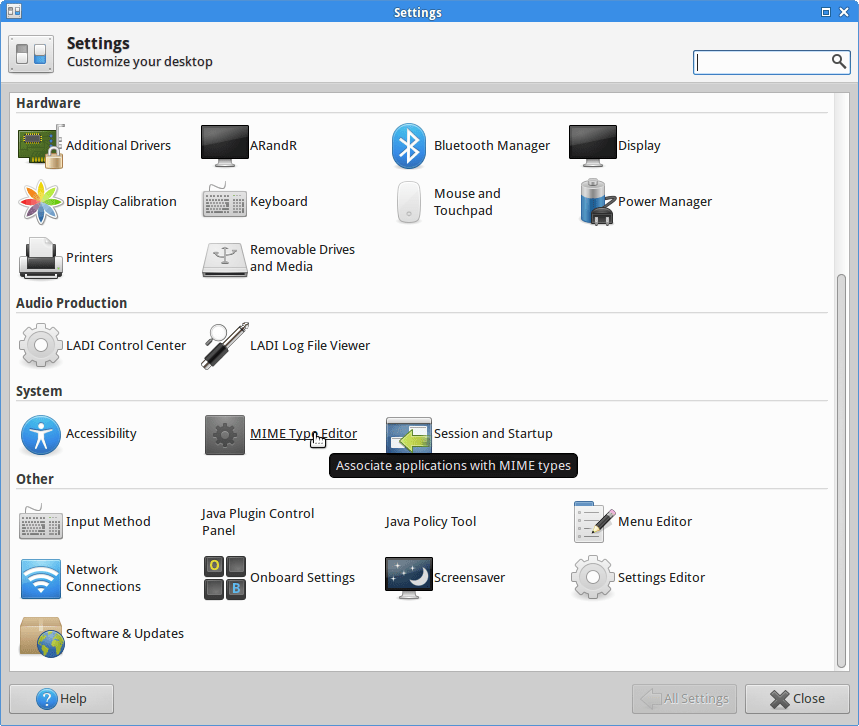Click the Menu Editor label
The width and height of the screenshot is (859, 726).
tap(655, 522)
